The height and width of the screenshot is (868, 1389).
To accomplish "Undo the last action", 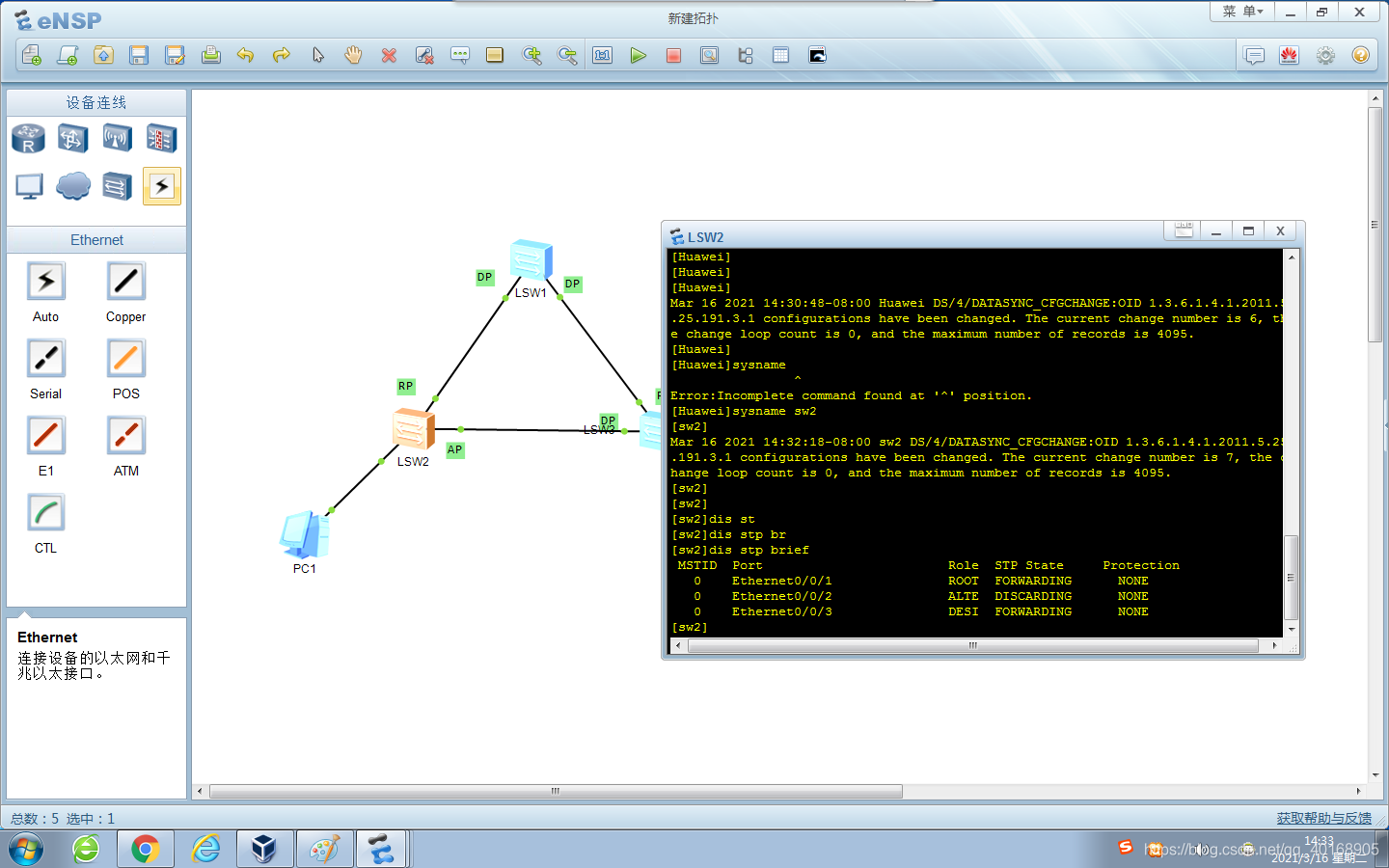I will [x=246, y=55].
